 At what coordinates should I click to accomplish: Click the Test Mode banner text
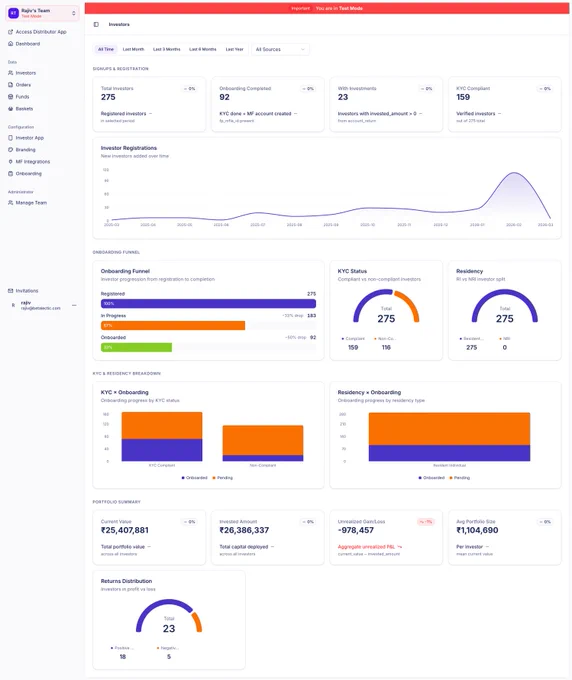click(339, 8)
